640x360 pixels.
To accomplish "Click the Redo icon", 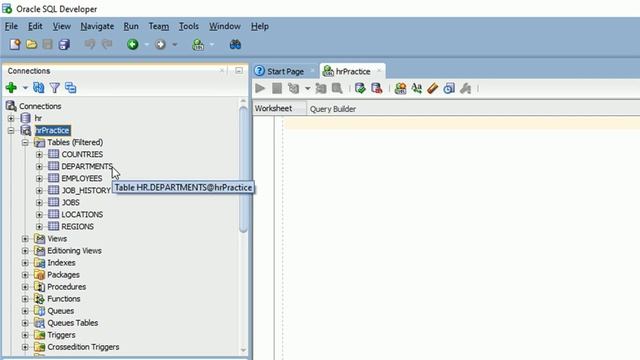I will point(107,44).
